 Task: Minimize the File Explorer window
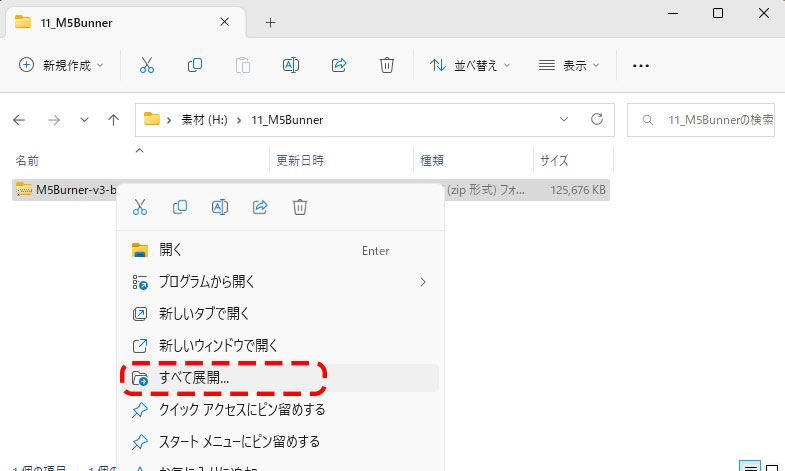[x=673, y=14]
